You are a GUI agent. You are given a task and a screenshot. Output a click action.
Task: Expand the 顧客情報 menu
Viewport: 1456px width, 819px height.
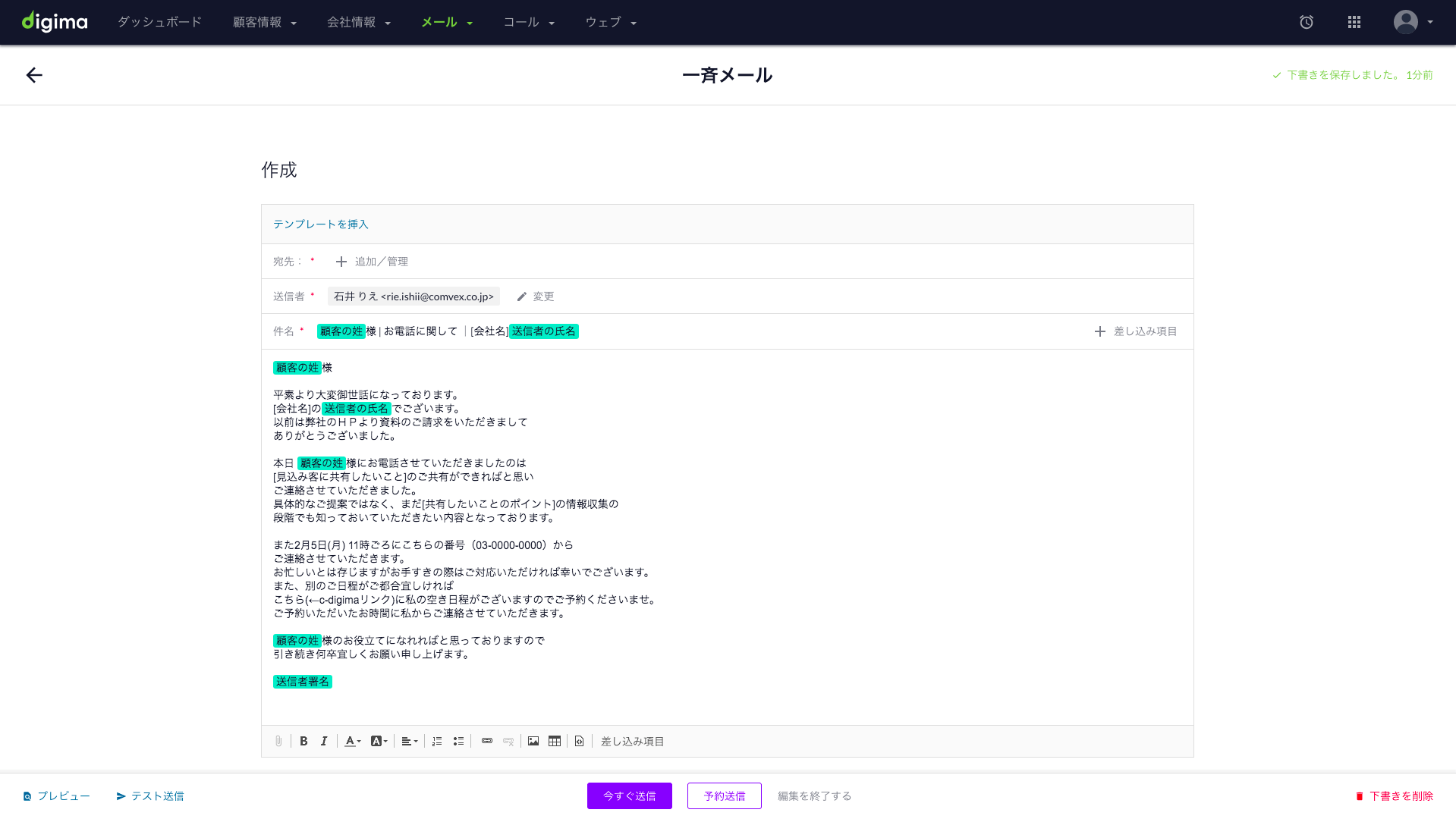(265, 22)
